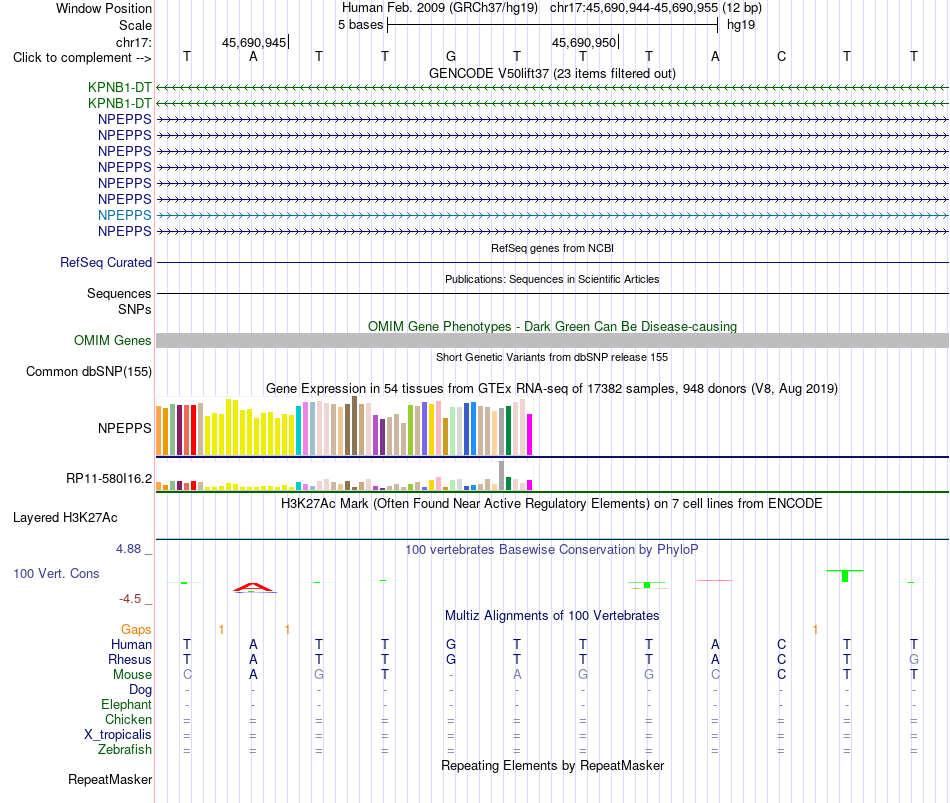
Task: Click base C in the top sequence row
Action: point(782,56)
